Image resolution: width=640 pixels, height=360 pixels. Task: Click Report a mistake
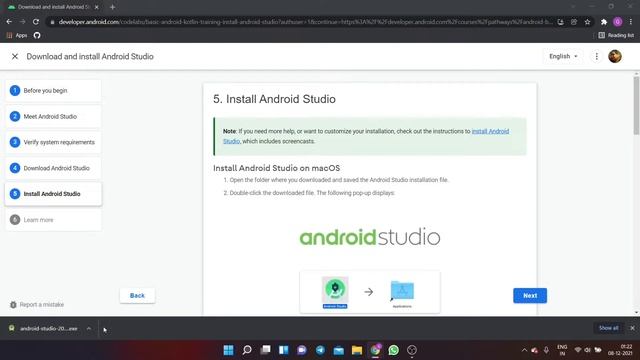tap(37, 304)
